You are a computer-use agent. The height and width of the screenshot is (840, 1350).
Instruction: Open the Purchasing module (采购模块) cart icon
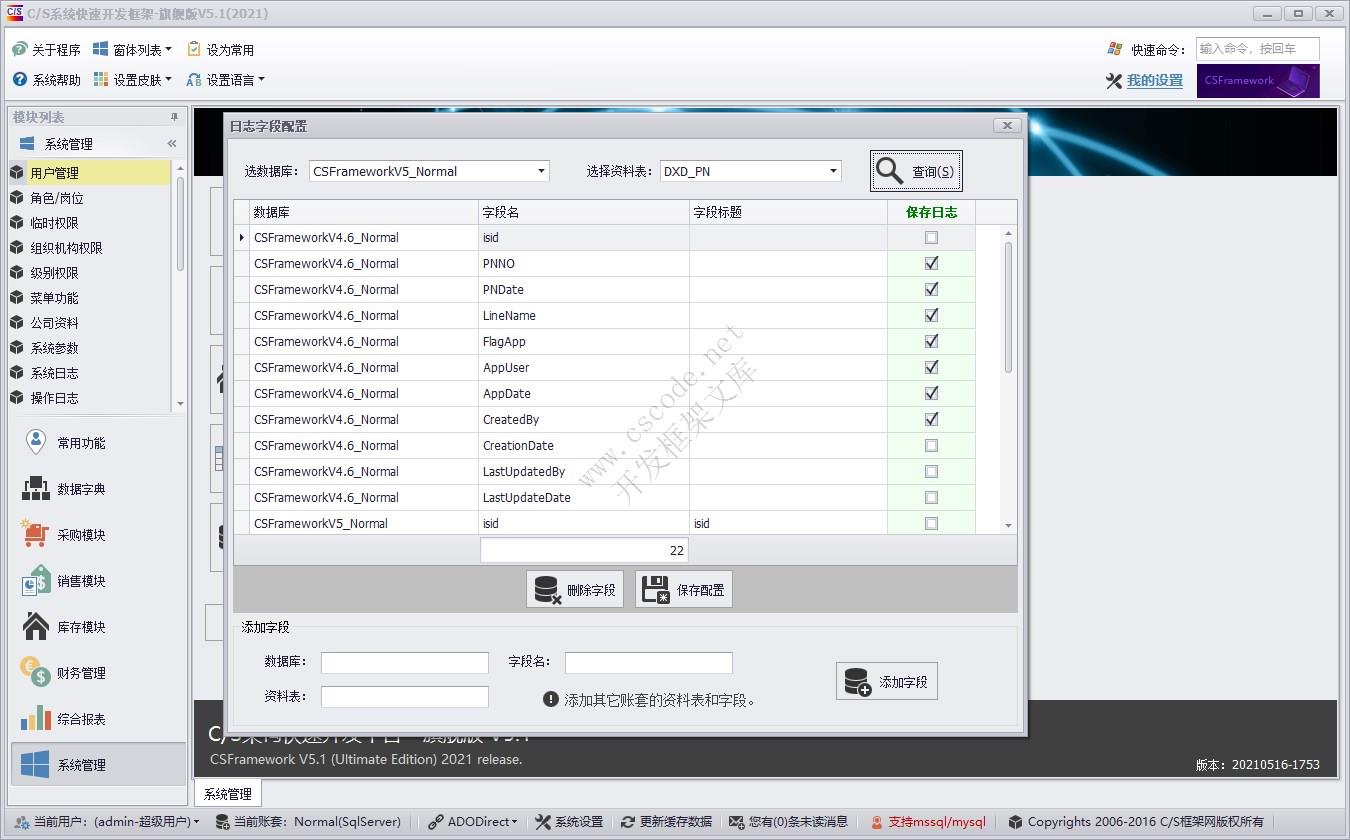pos(36,535)
